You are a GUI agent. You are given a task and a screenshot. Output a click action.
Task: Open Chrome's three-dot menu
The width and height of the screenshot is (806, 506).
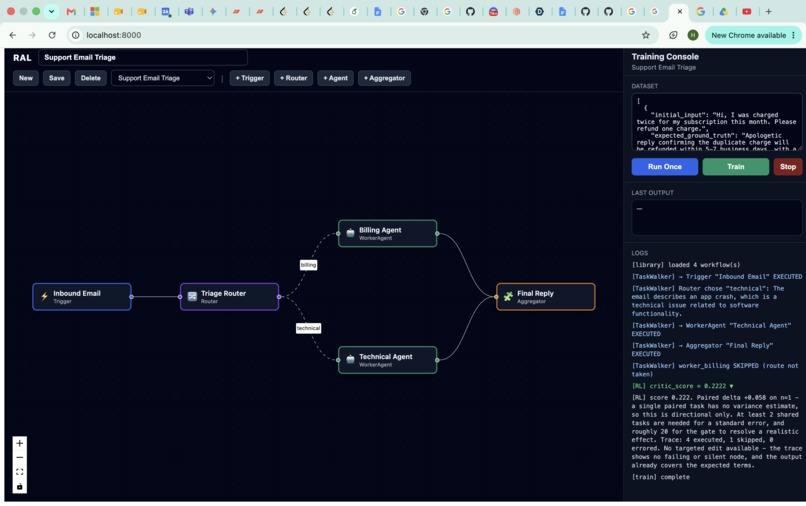coord(793,35)
